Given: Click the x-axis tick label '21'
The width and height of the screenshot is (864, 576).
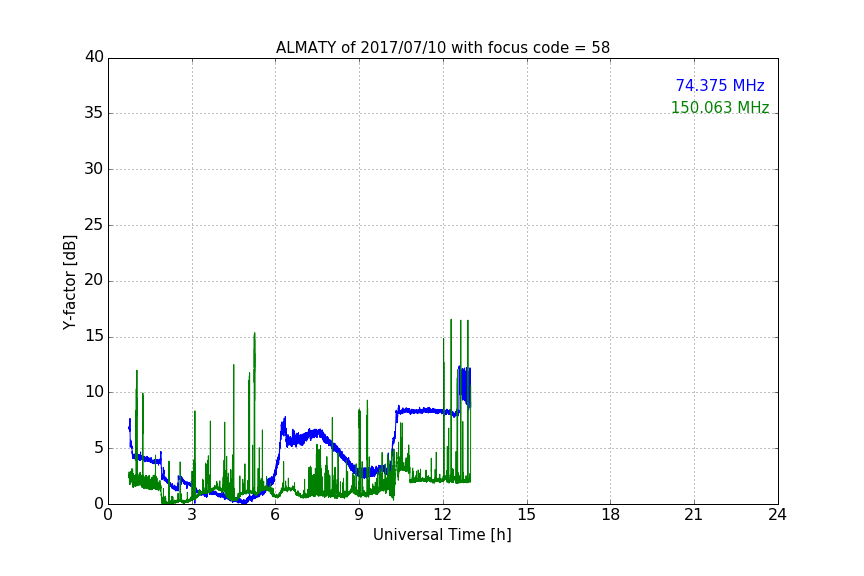Looking at the screenshot, I should point(694,515).
